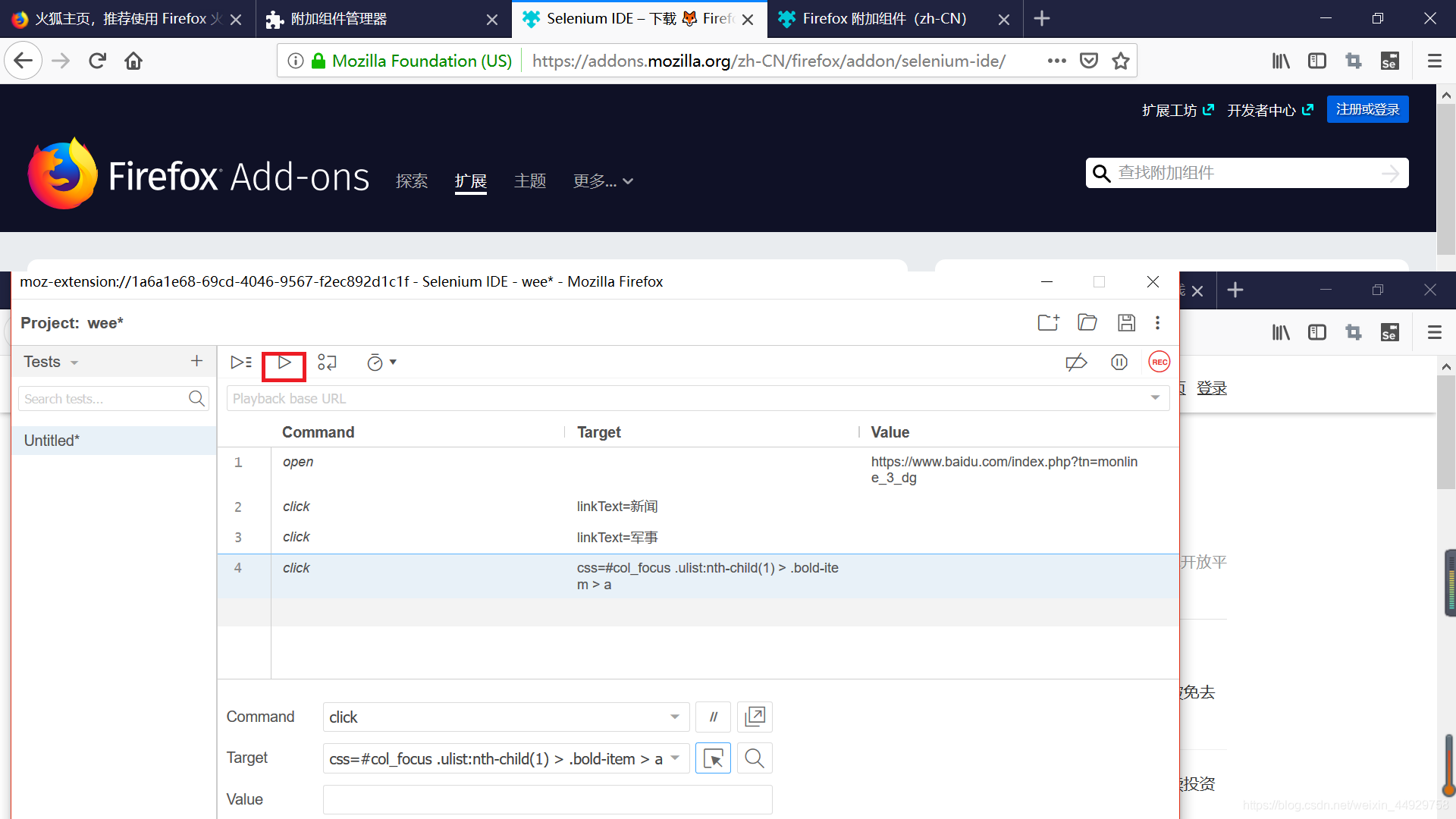1456x819 pixels.
Task: Click select target in page icon
Action: tap(713, 758)
